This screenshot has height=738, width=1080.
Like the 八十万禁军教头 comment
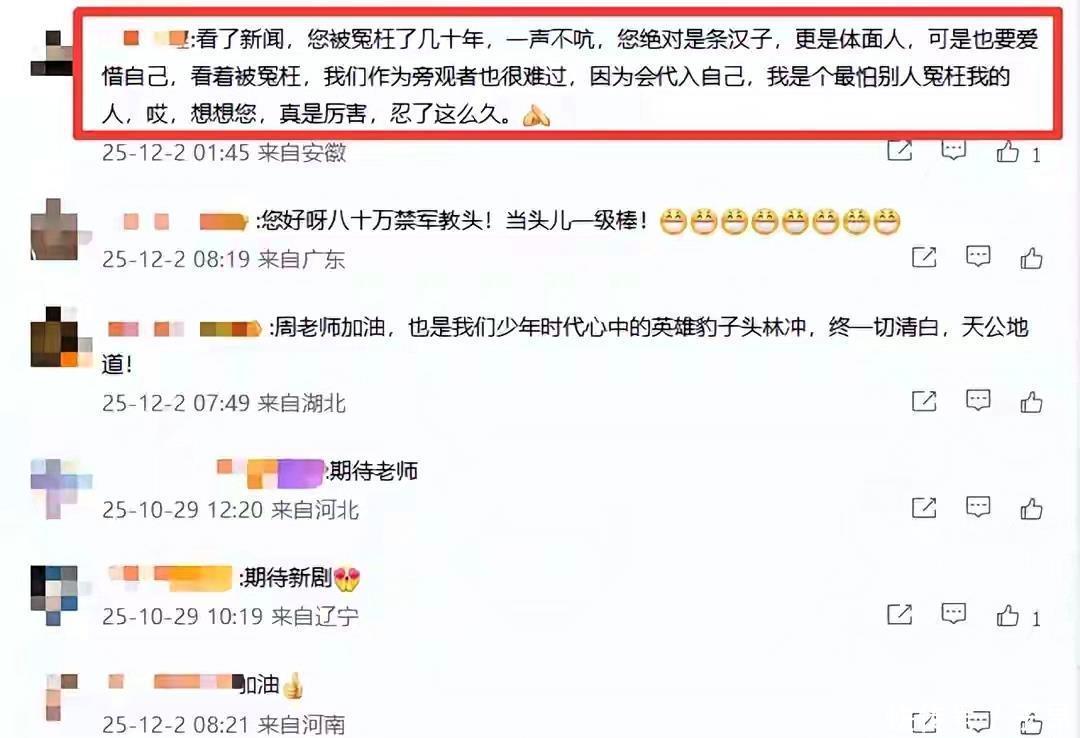tap(1031, 258)
